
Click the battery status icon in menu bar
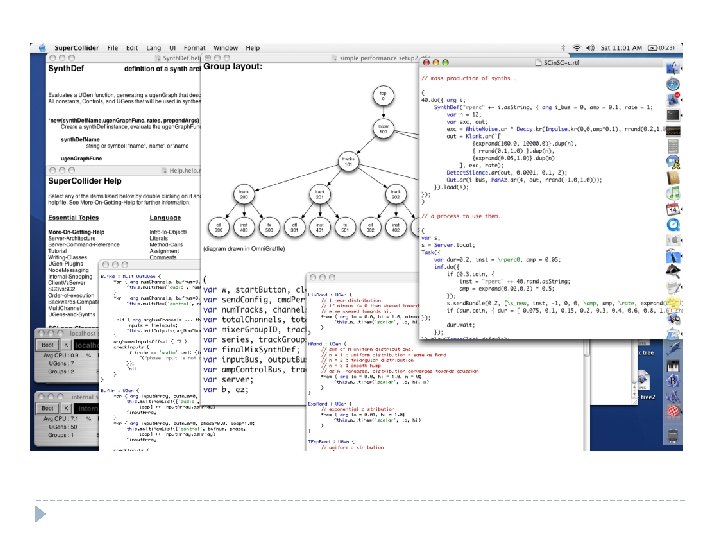[652, 48]
